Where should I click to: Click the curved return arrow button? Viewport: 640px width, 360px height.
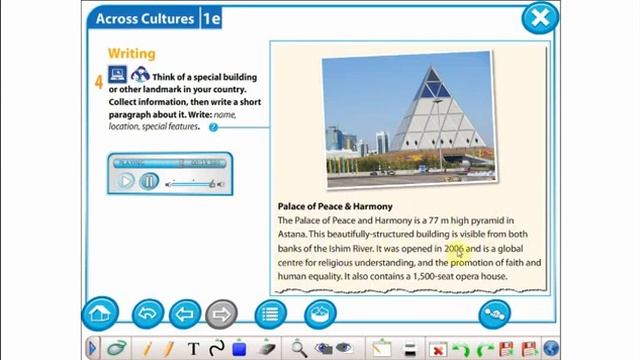pyautogui.click(x=148, y=314)
